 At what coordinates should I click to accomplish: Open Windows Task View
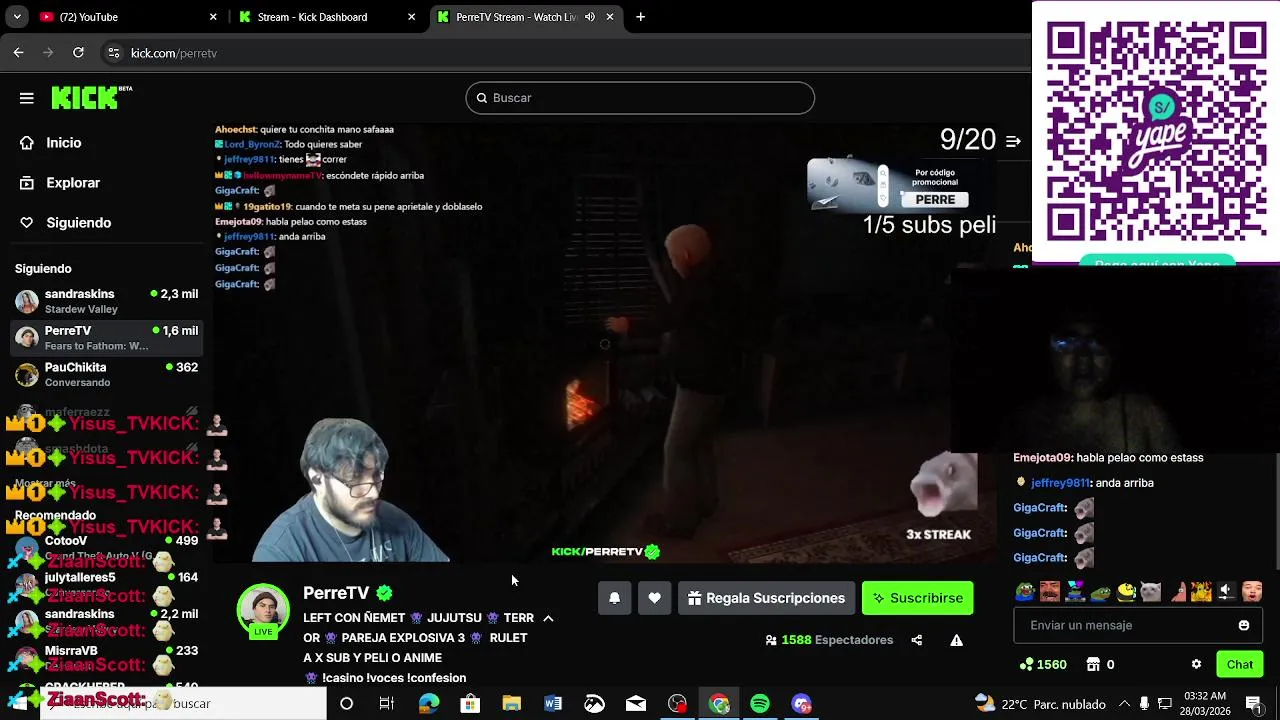387,704
